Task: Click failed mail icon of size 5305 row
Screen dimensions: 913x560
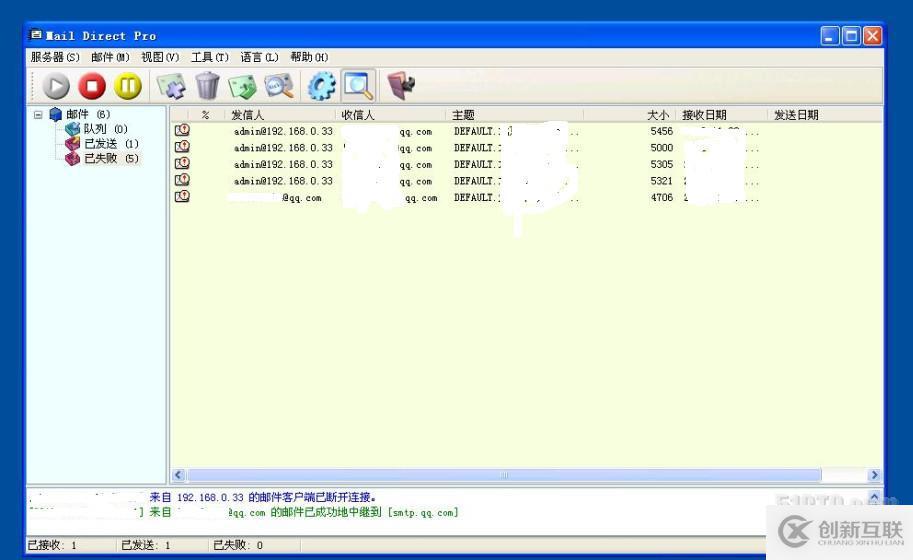Action: click(x=182, y=164)
